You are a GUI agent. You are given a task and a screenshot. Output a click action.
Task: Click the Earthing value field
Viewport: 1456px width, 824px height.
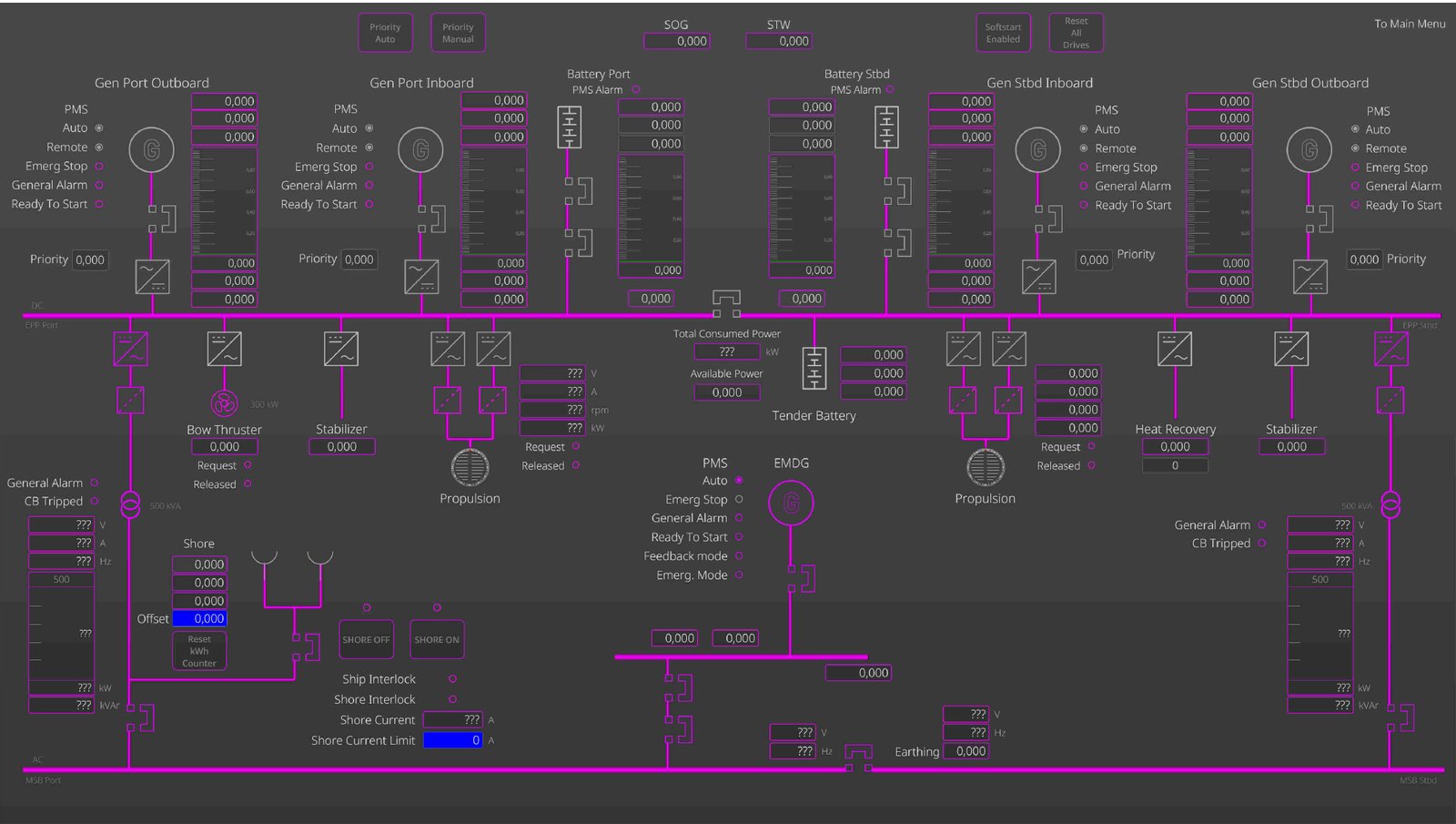(x=966, y=751)
